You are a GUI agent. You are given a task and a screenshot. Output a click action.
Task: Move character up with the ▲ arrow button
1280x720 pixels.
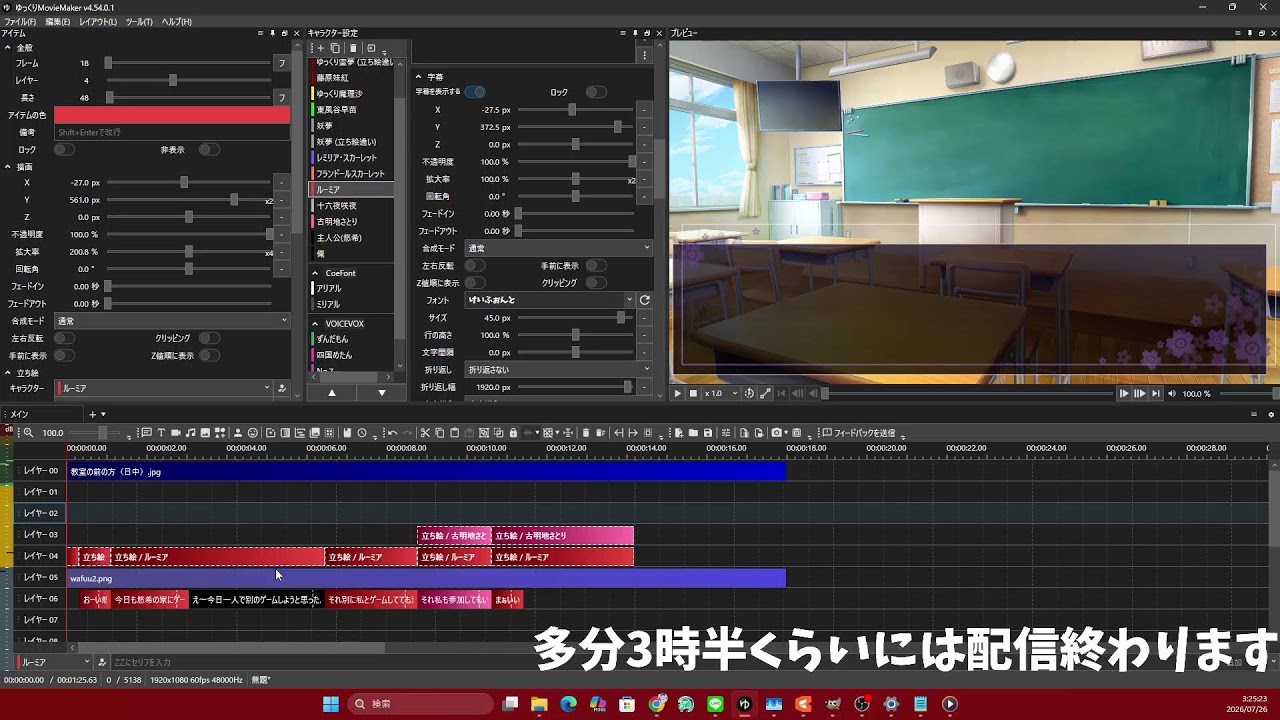(332, 393)
